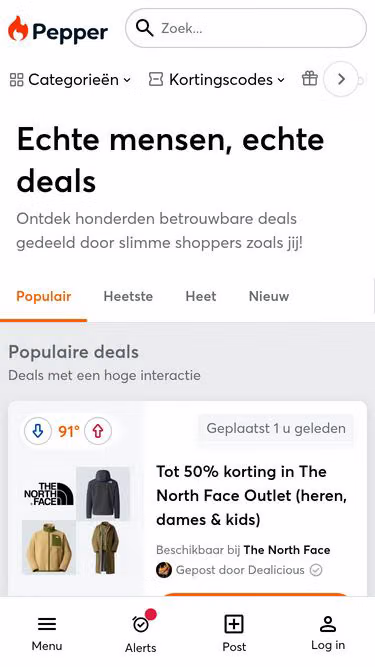This screenshot has width=375, height=667.
Task: Click the Pepper flame logo
Action: 18,29
